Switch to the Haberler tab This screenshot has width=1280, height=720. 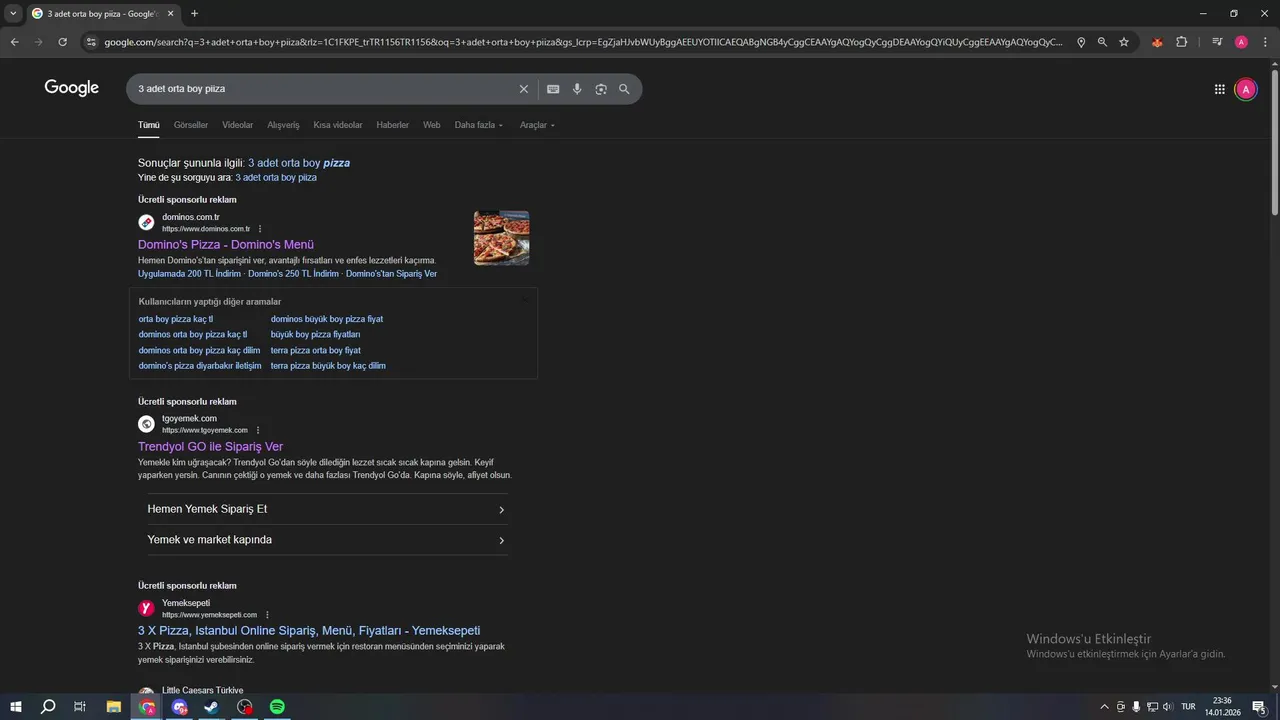tap(393, 125)
